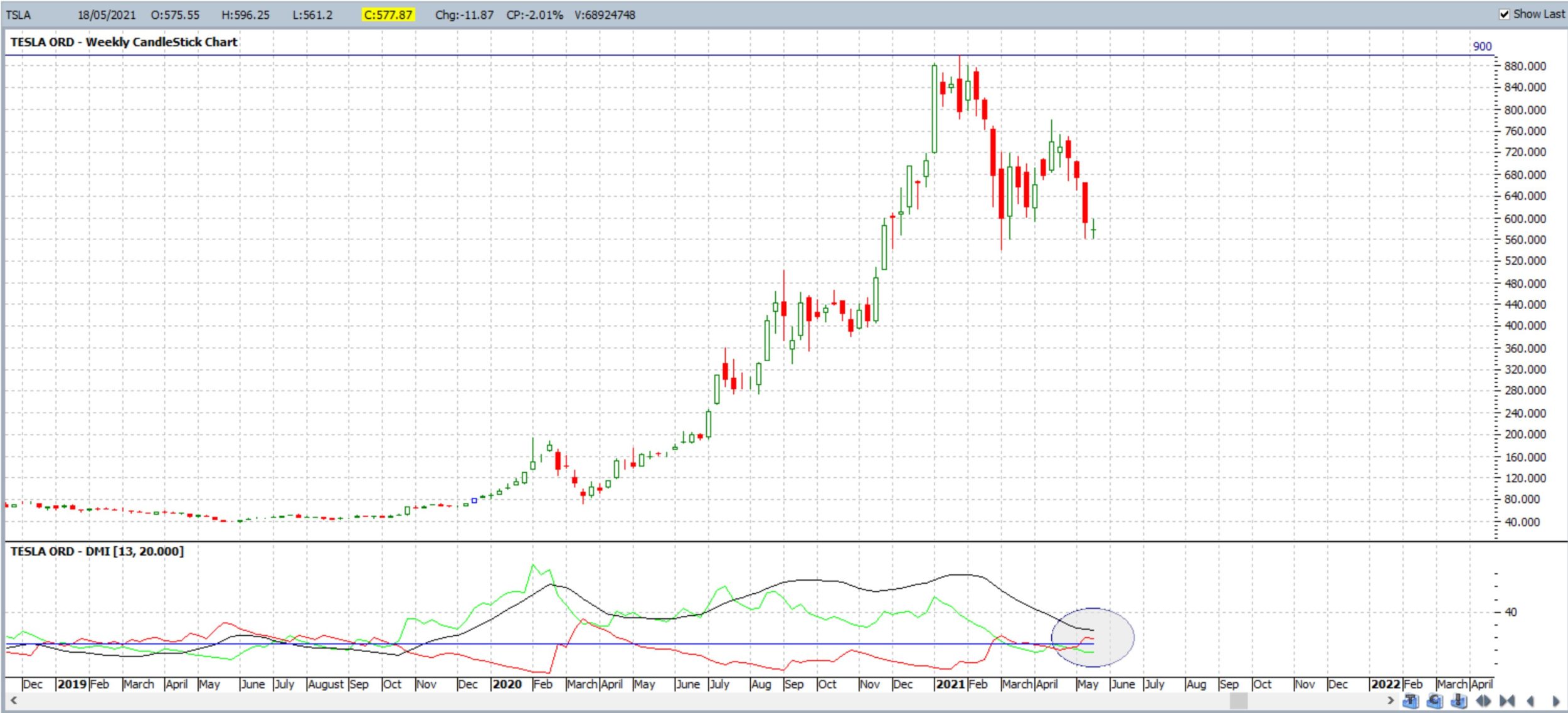Click the 2021 year label on time axis

[x=950, y=684]
